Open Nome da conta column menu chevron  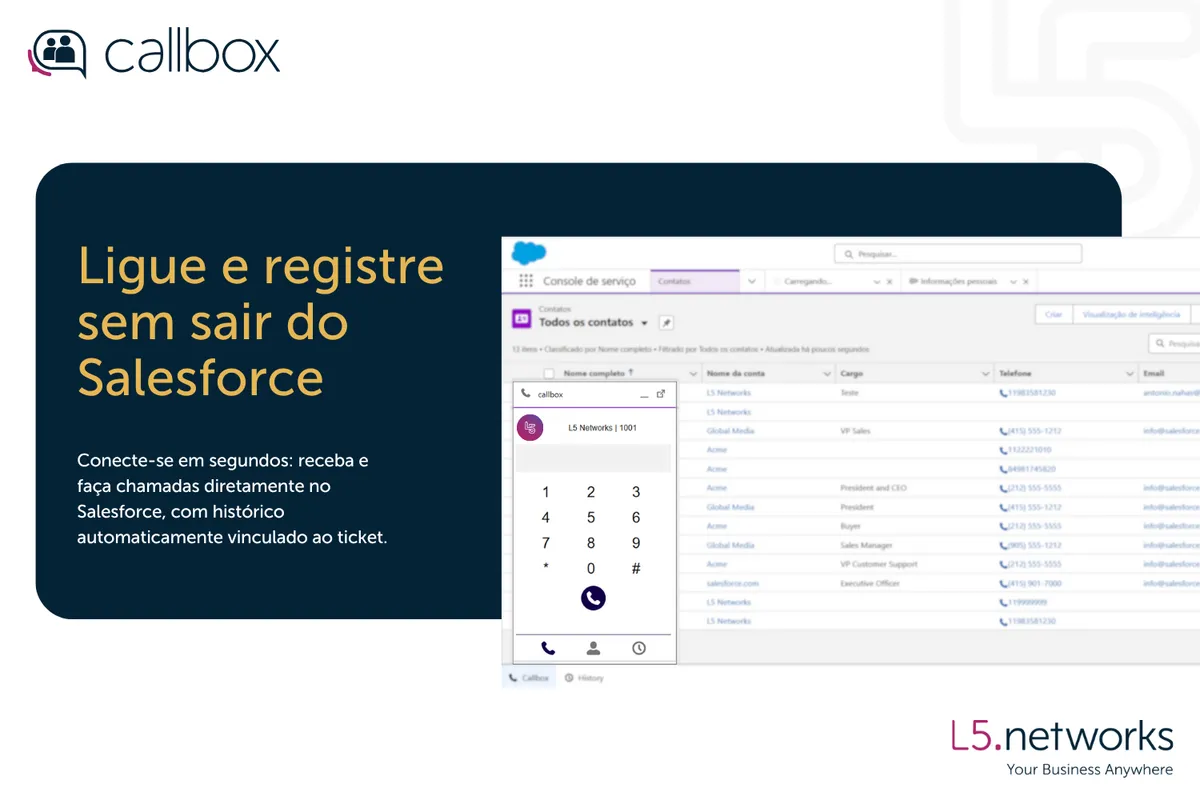827,373
